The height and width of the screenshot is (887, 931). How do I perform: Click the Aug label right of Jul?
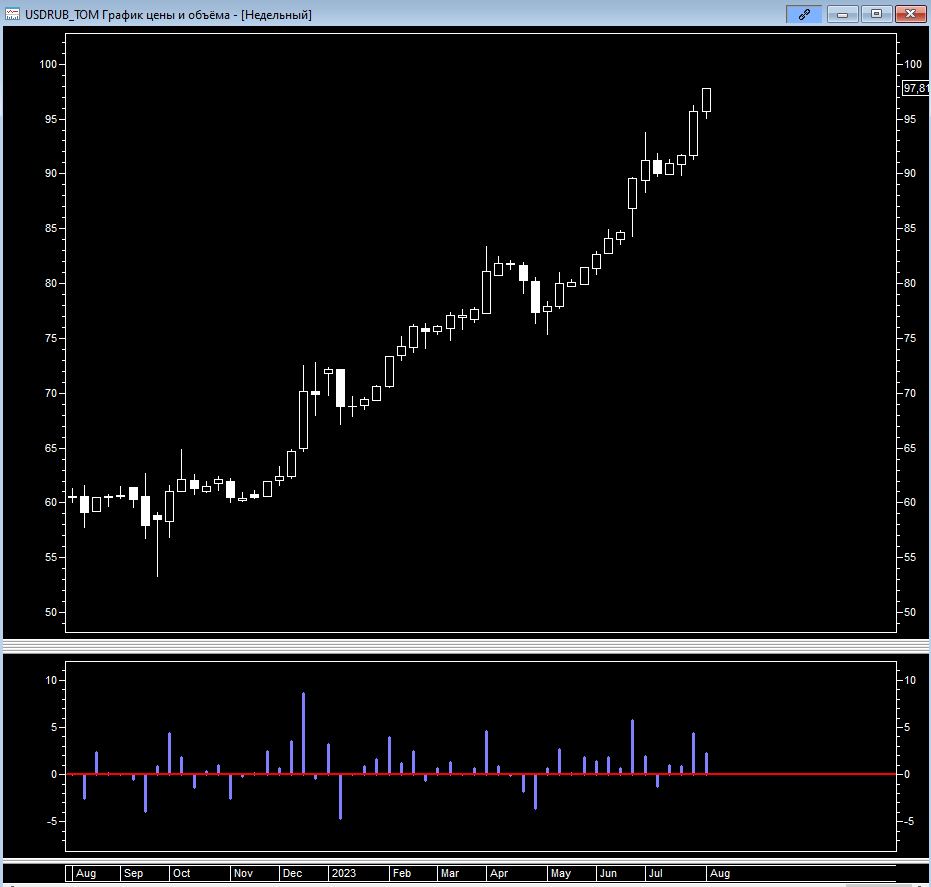coord(720,873)
